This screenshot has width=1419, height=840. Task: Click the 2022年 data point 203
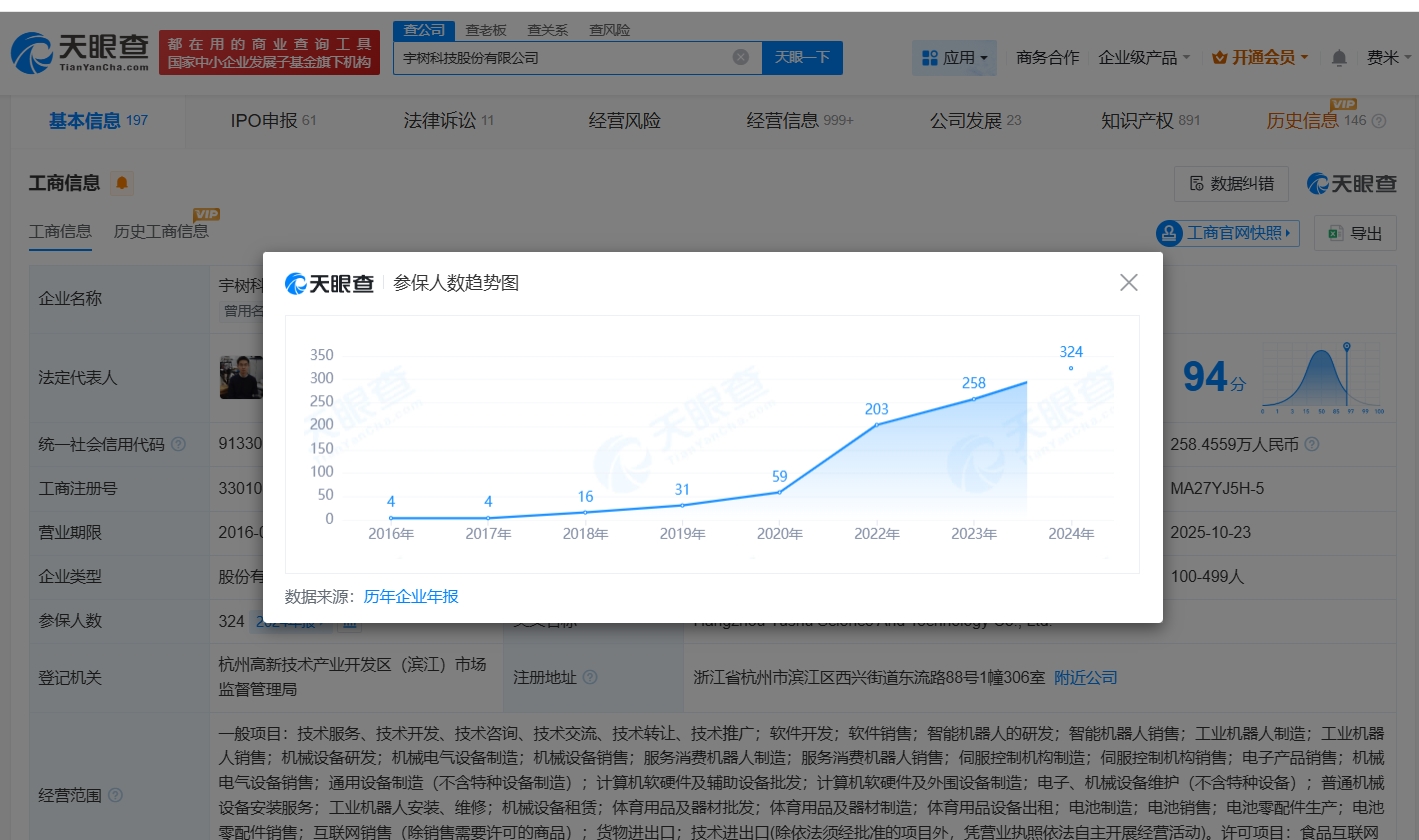point(877,425)
